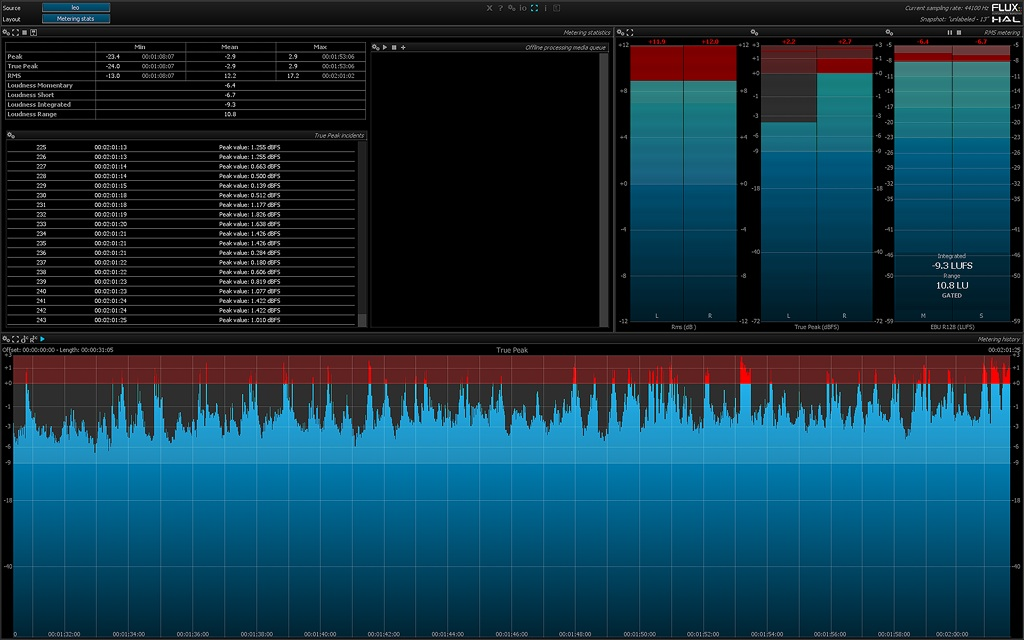The image size is (1024, 640).
Task: Click the True Peak history graph title
Action: coord(512,350)
